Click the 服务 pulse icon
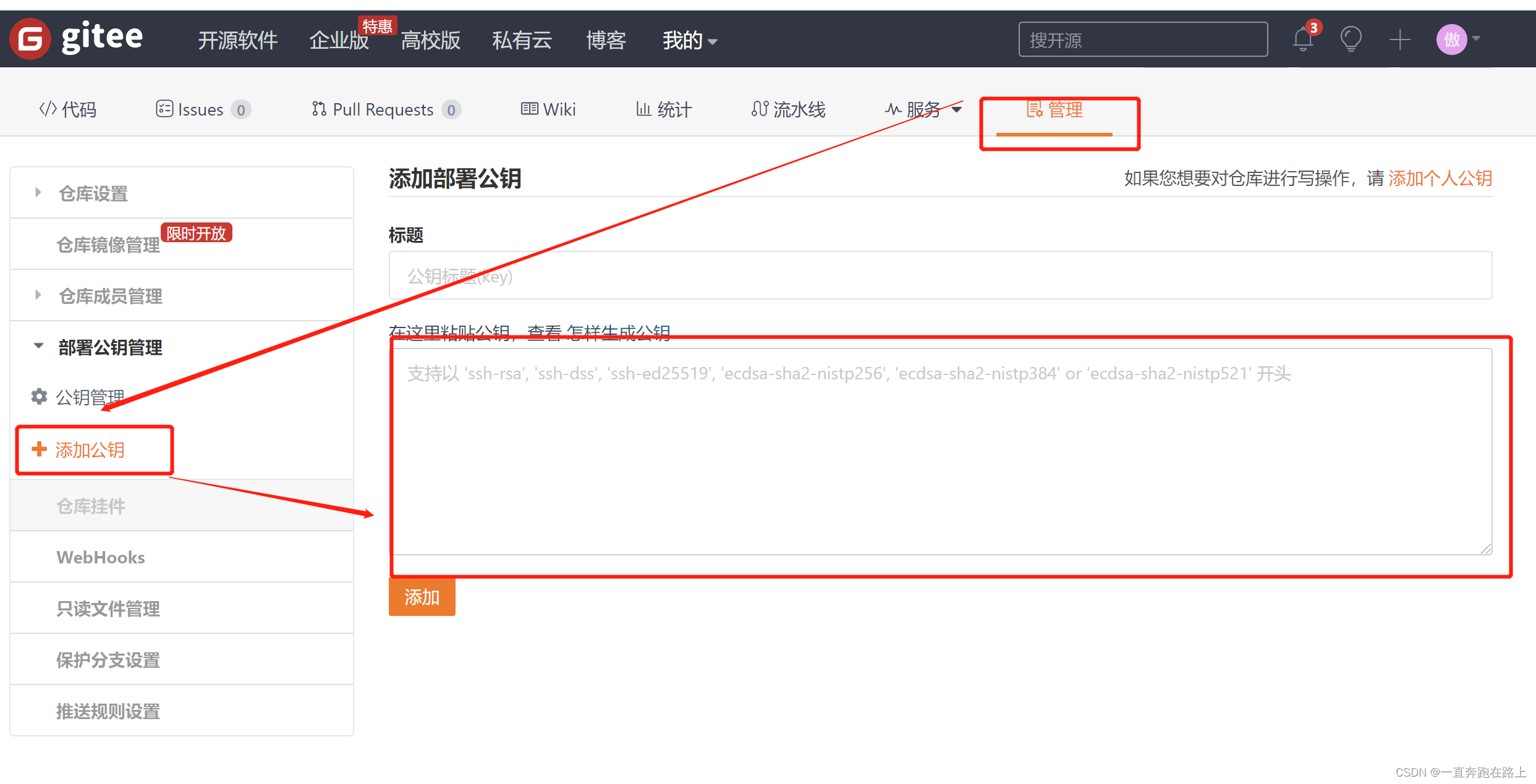1536x784 pixels. [893, 109]
